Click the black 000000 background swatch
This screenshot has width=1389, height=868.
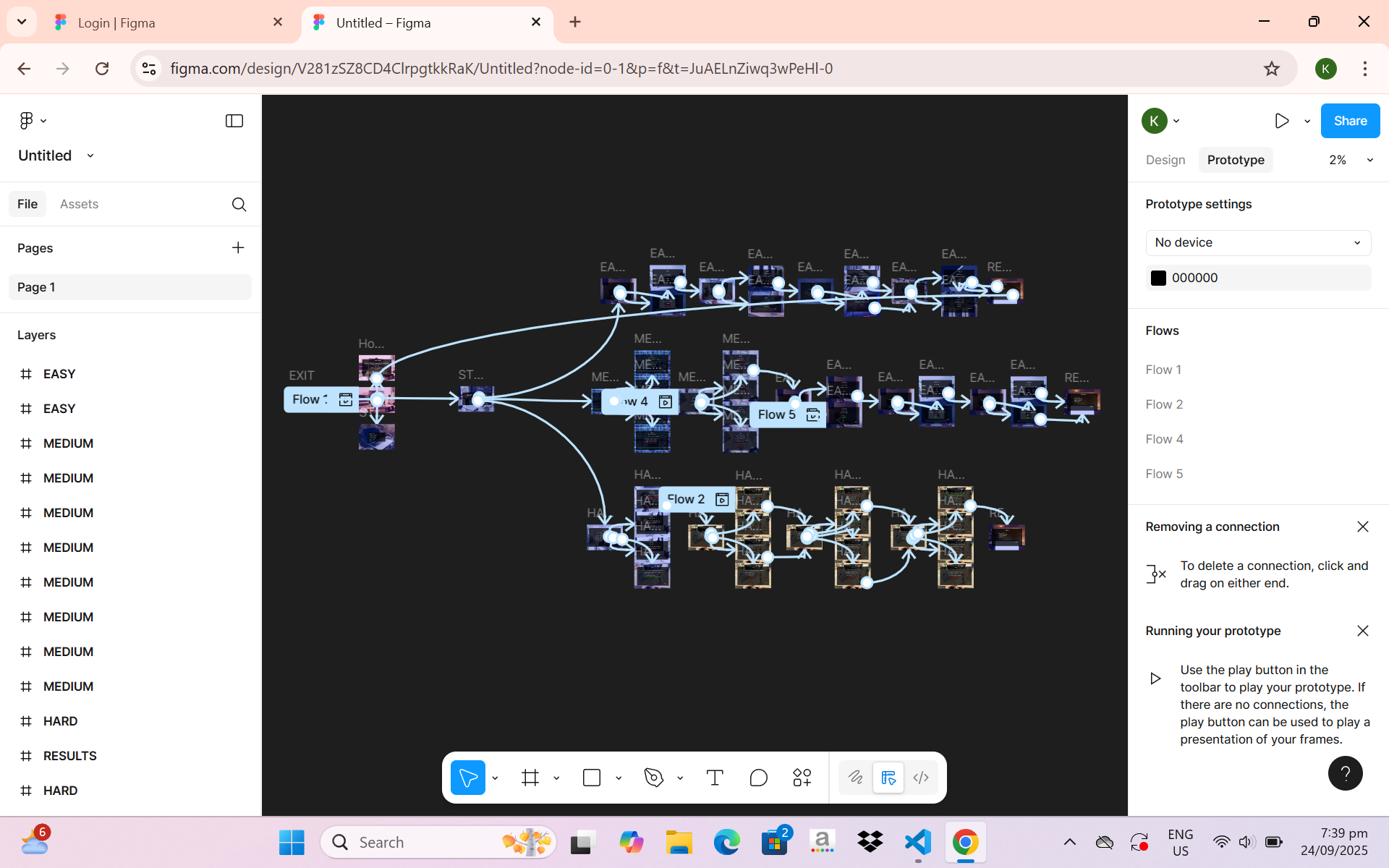1158,278
